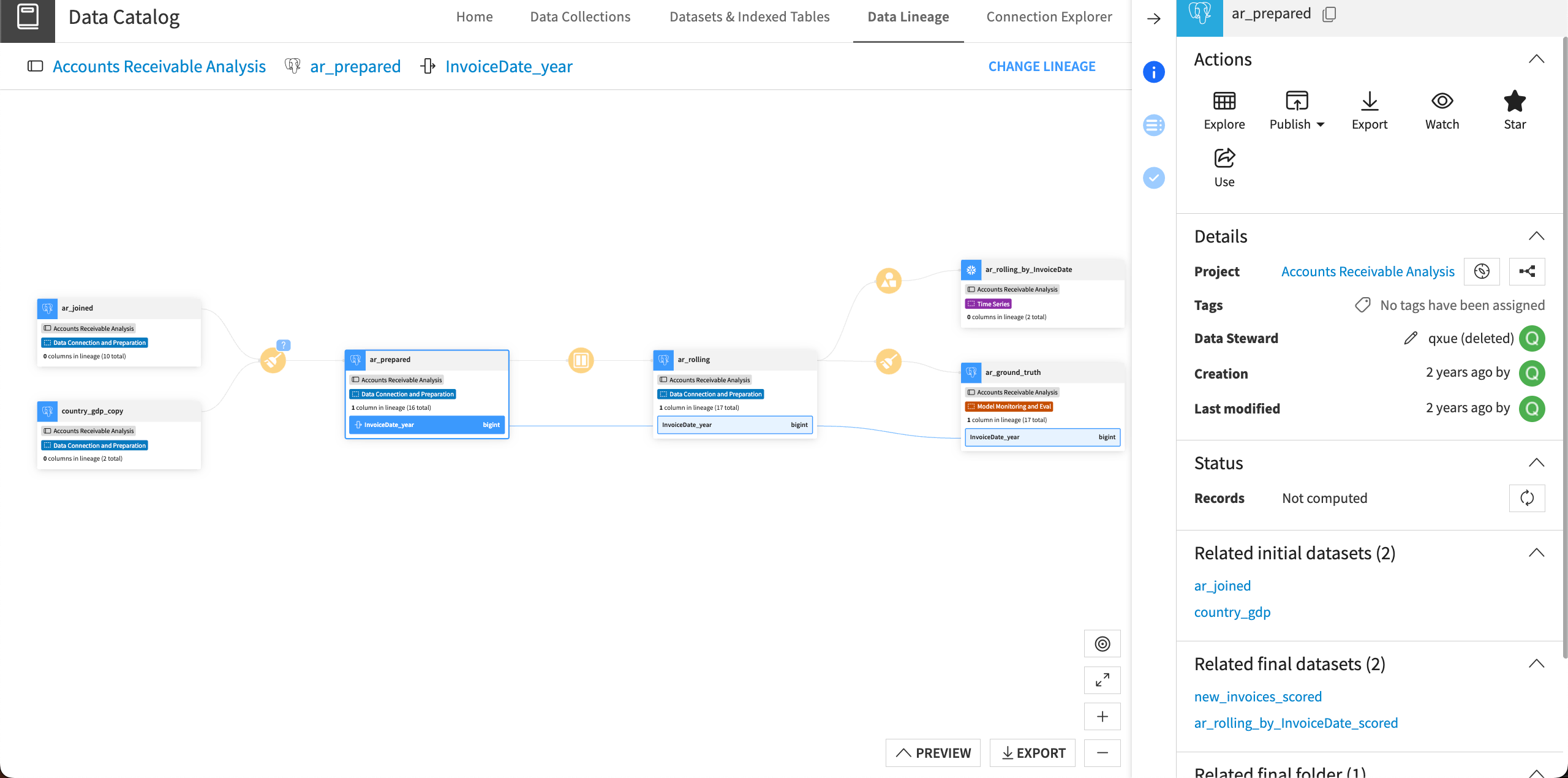This screenshot has width=1568, height=778.
Task: Click the list/details icon on sidebar
Action: 1155,124
